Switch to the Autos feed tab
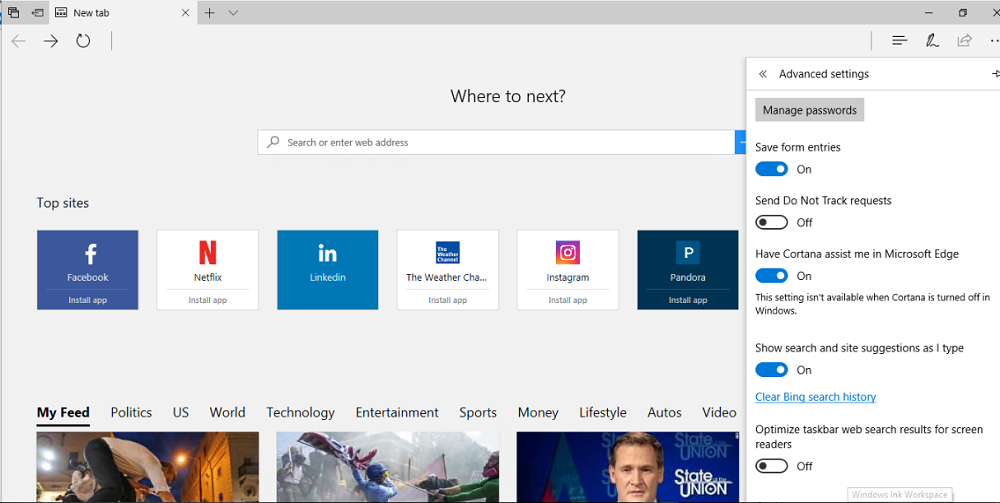Screen dimensions: 1000x503 pyautogui.click(x=664, y=412)
